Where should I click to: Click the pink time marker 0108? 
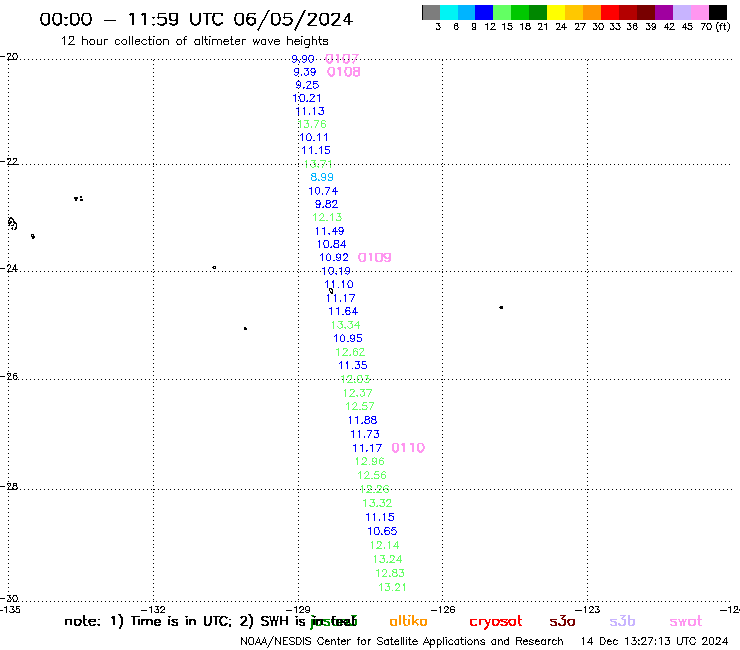(344, 72)
